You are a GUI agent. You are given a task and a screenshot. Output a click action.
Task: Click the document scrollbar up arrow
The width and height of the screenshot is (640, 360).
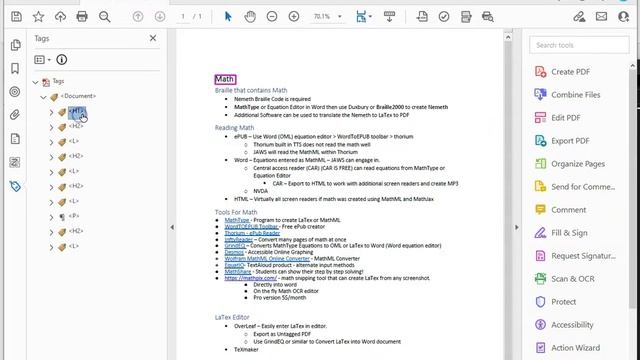click(x=508, y=37)
